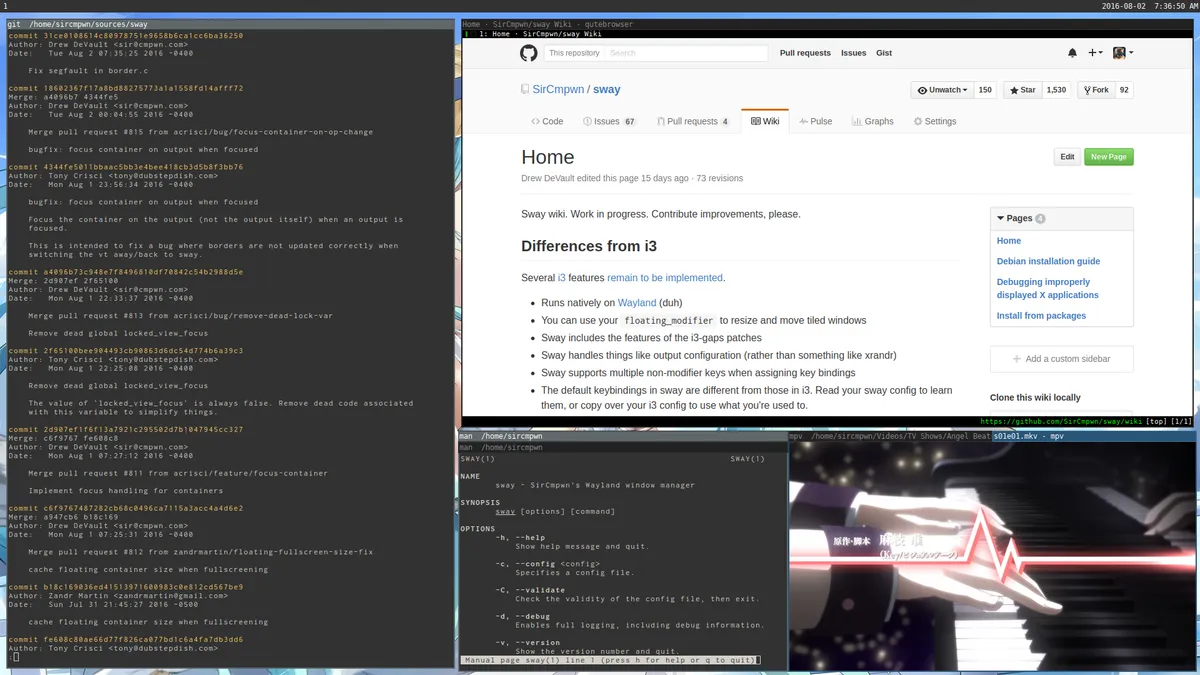Click the New Page button
Viewport: 1200px width, 675px height.
pyautogui.click(x=1108, y=156)
